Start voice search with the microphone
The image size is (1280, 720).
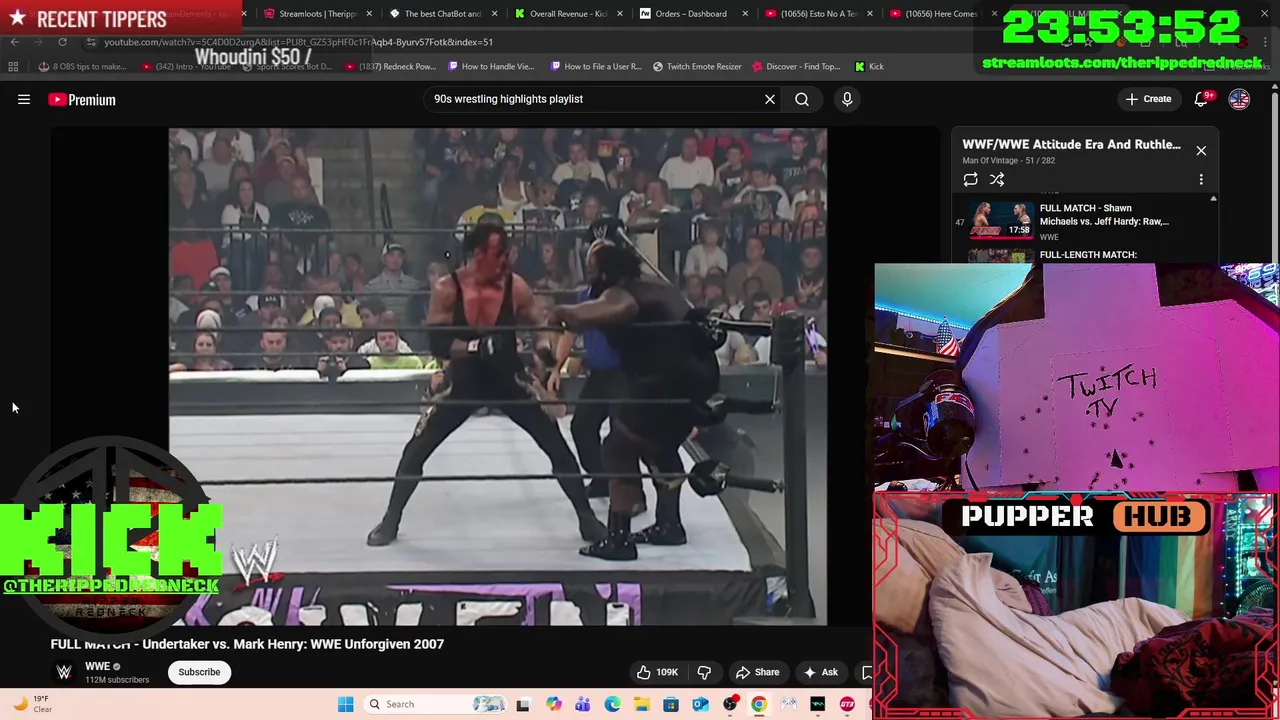[x=847, y=99]
